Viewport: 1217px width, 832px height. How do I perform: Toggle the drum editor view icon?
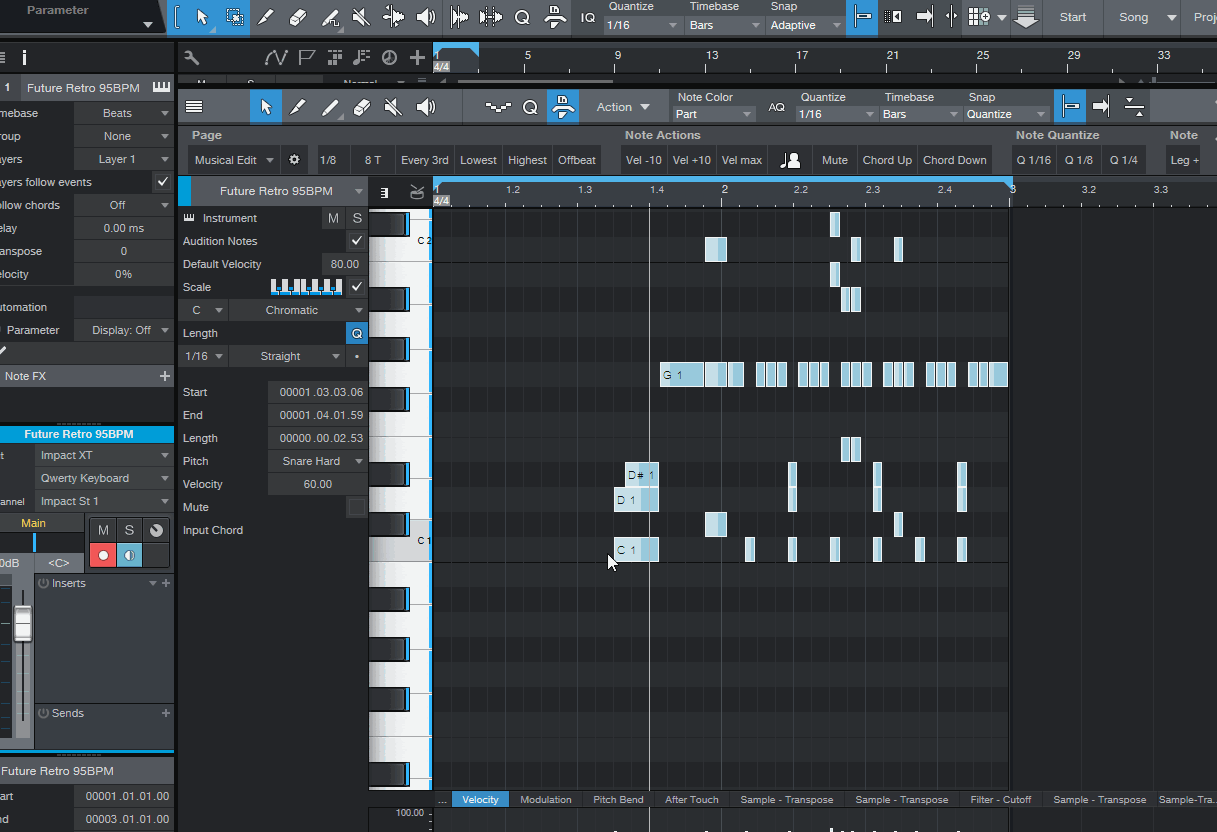[x=417, y=192]
